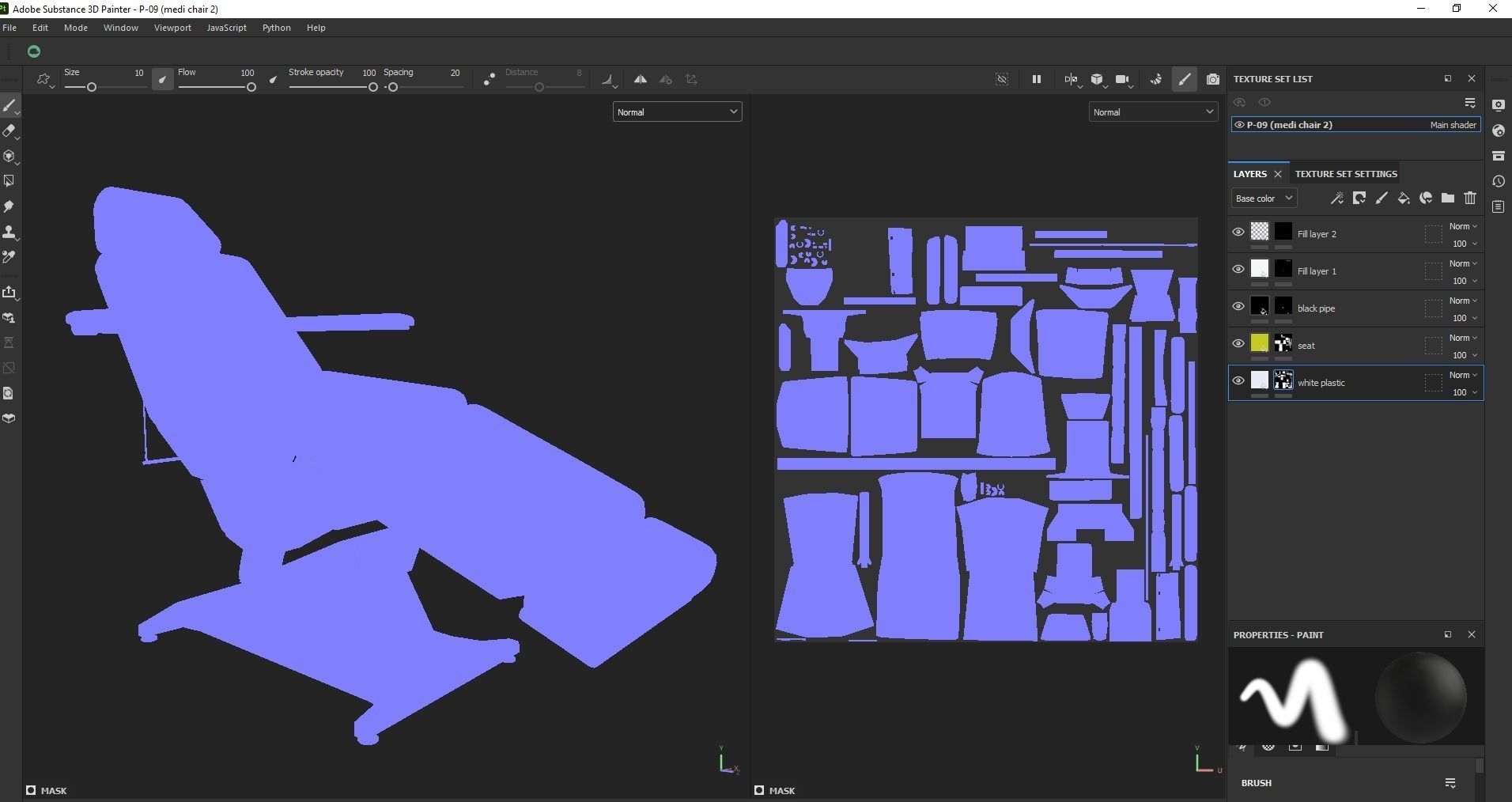The image size is (1512, 802).
Task: Add an effect with magic wand icon
Action: (1336, 199)
